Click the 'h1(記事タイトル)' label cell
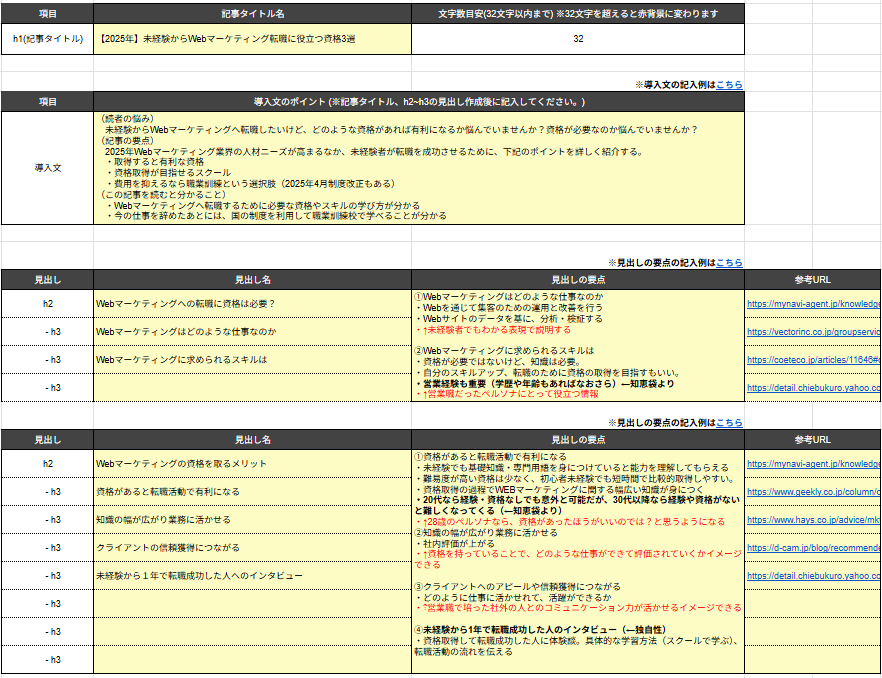 [48, 39]
